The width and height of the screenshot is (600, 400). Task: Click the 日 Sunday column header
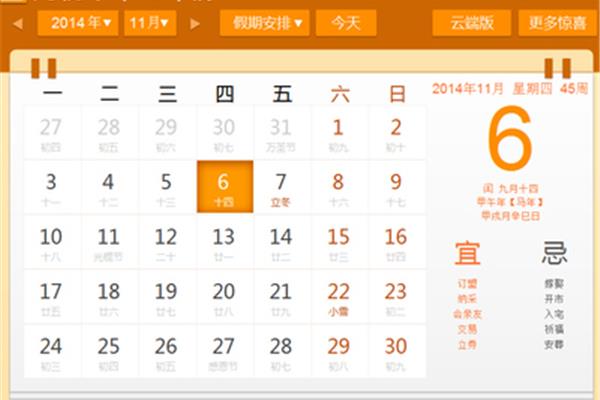[x=397, y=94]
